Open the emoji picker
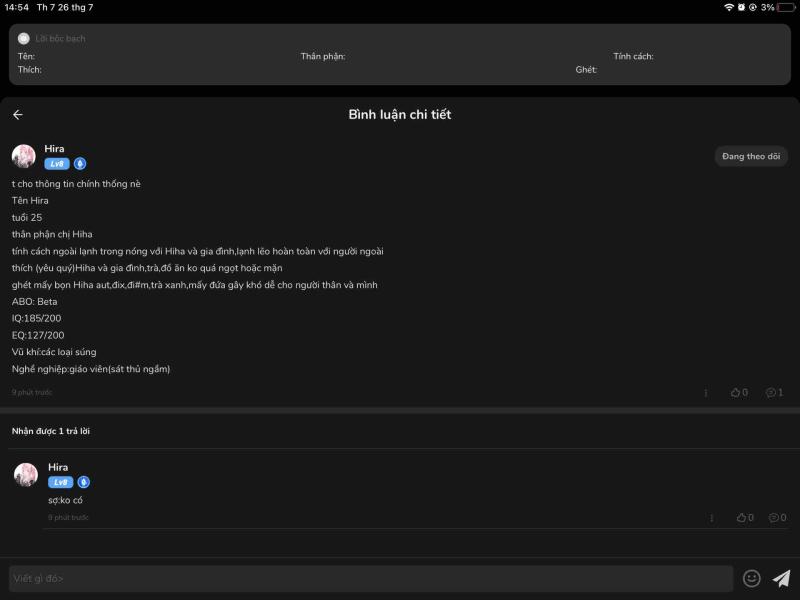The width and height of the screenshot is (800, 600). click(x=752, y=578)
